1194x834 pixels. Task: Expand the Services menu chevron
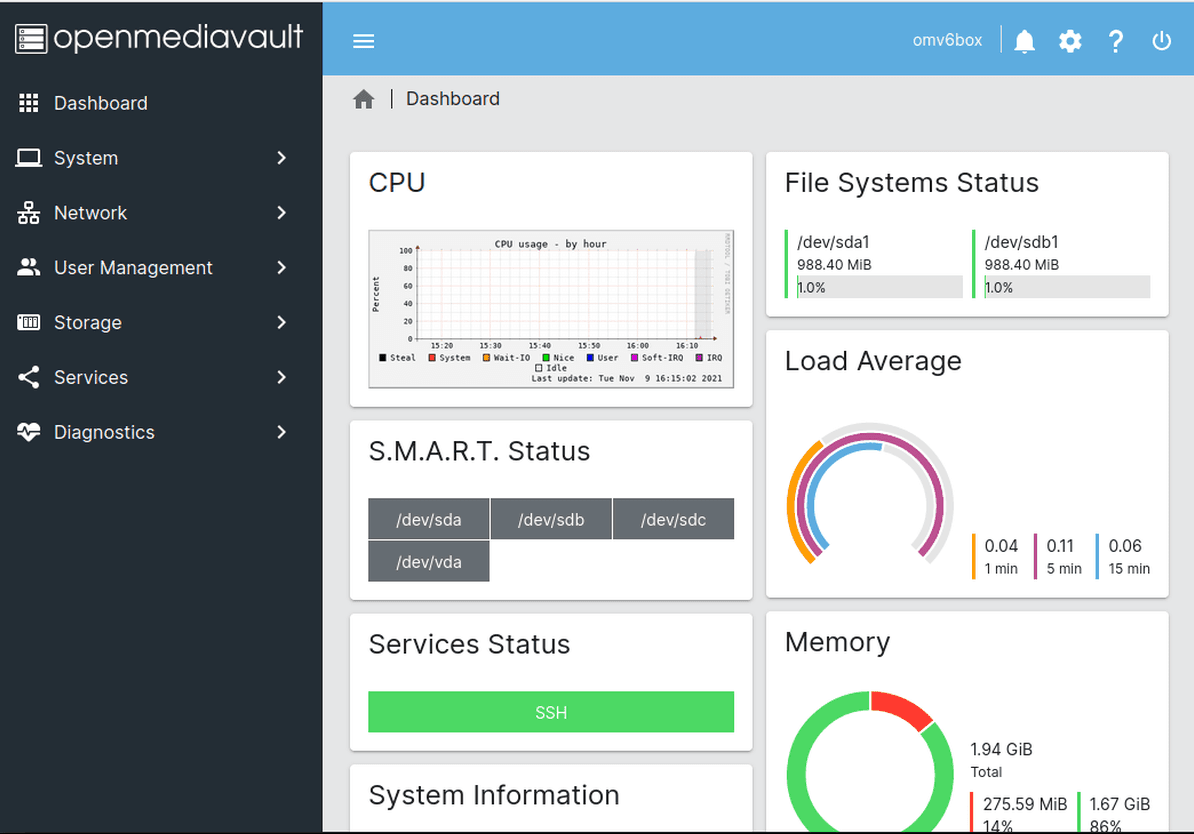point(282,377)
